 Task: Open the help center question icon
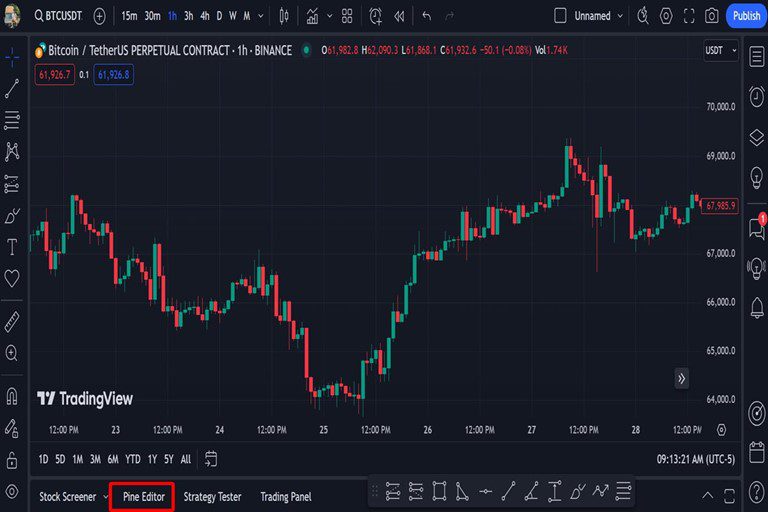pos(756,491)
